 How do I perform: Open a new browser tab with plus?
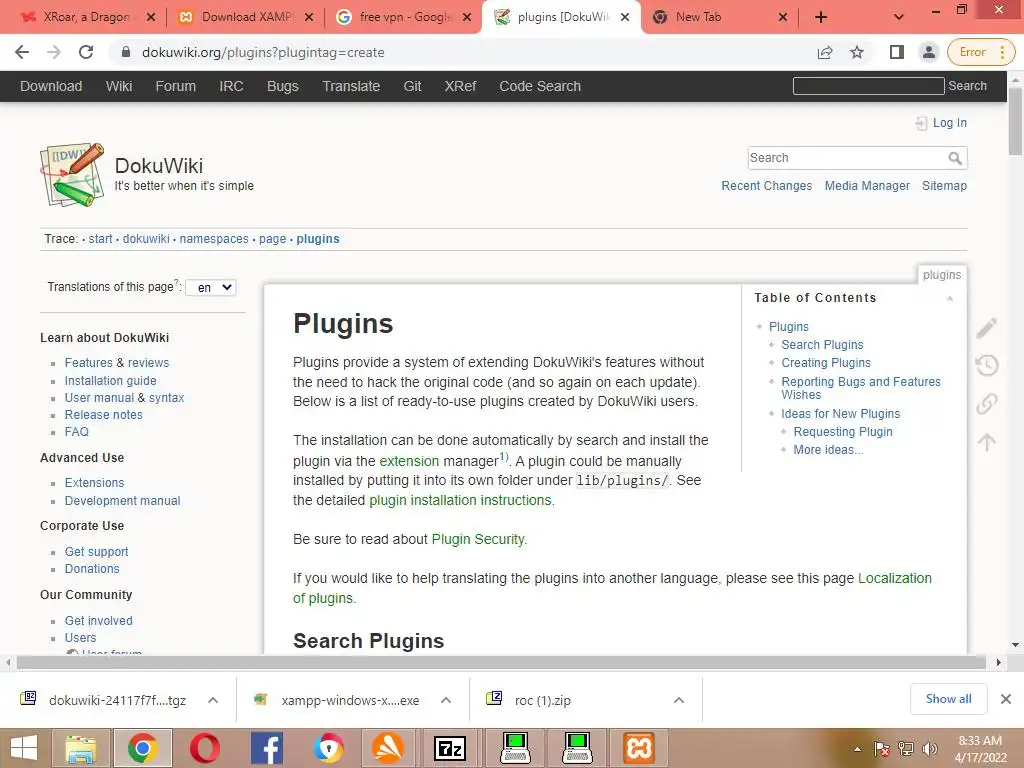point(821,17)
